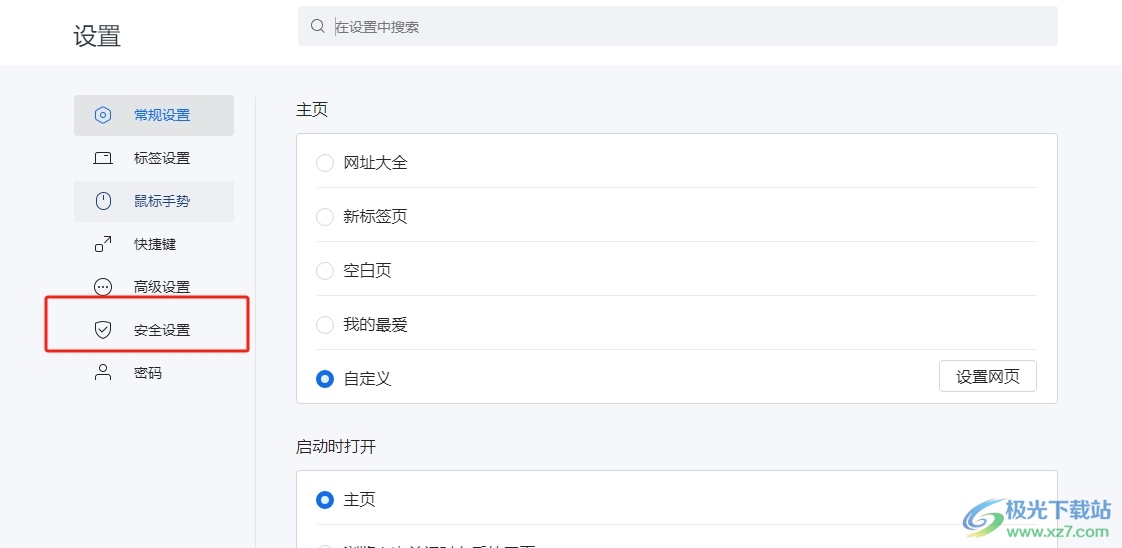
Task: Click the 设置网页 button
Action: (x=987, y=377)
